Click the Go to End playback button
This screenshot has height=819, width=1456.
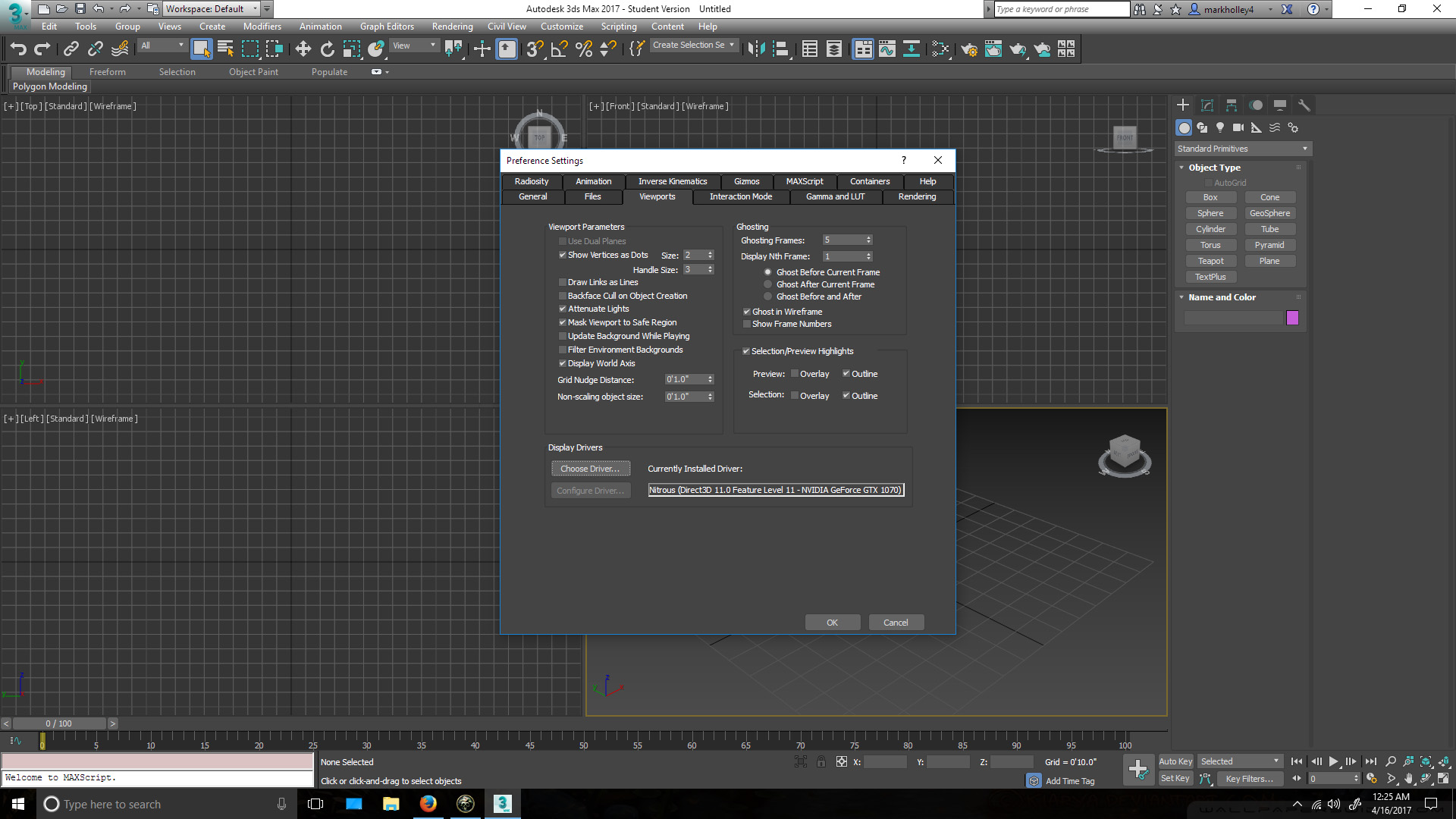click(x=1370, y=761)
